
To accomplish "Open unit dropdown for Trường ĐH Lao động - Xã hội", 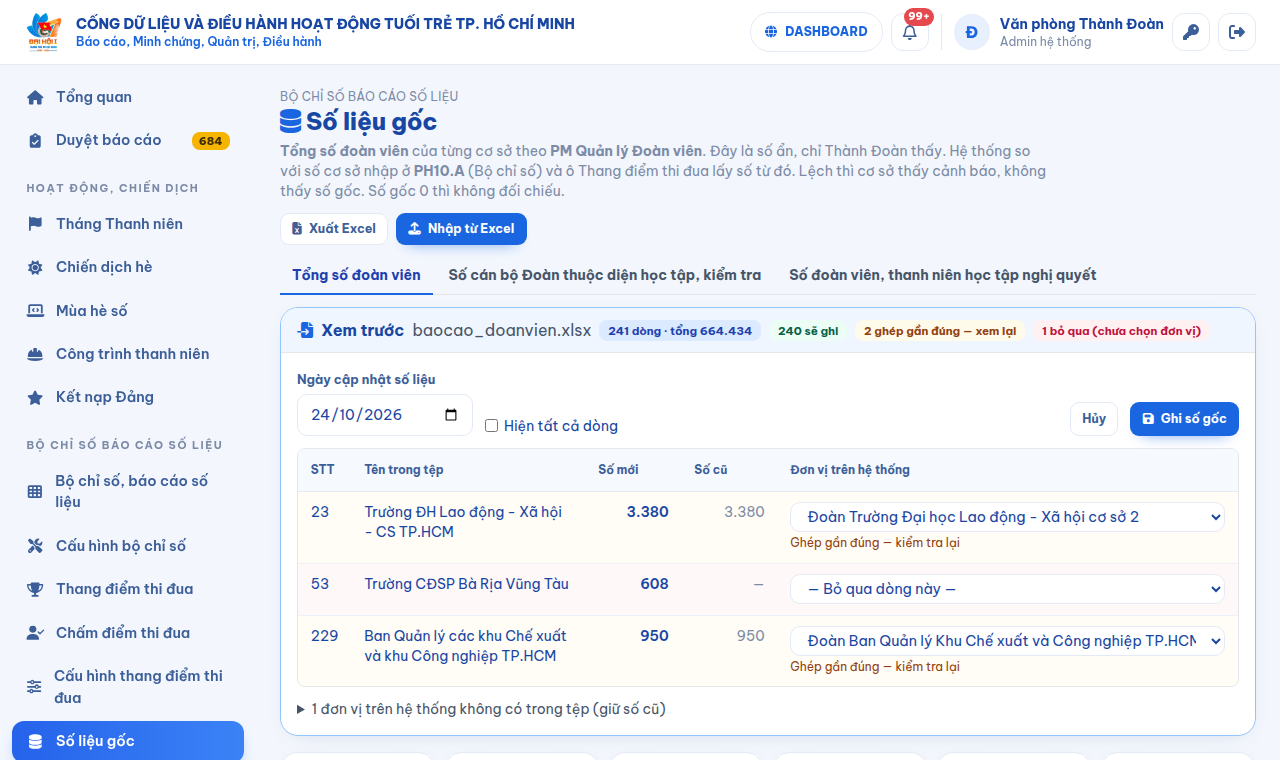I will [x=1007, y=517].
